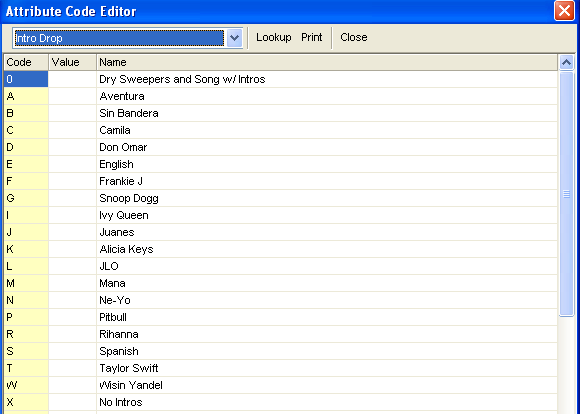580x414 pixels.
Task: Click code cell P
Action: 26,317
